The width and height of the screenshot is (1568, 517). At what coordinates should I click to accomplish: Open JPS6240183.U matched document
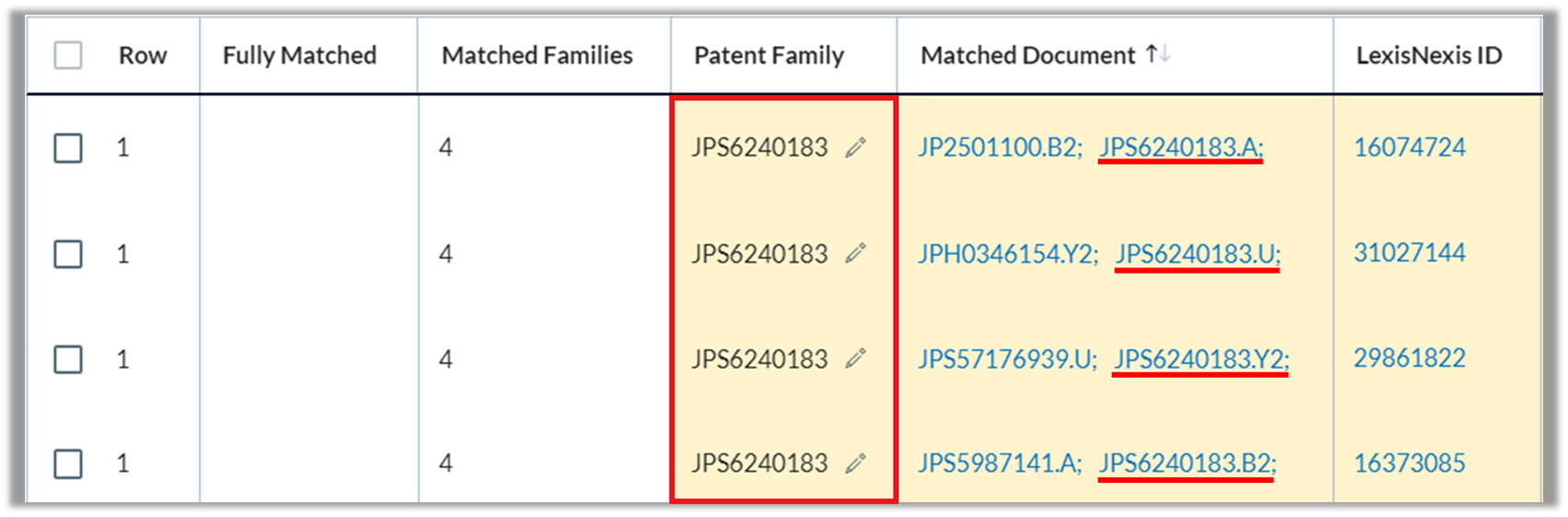(x=1198, y=253)
